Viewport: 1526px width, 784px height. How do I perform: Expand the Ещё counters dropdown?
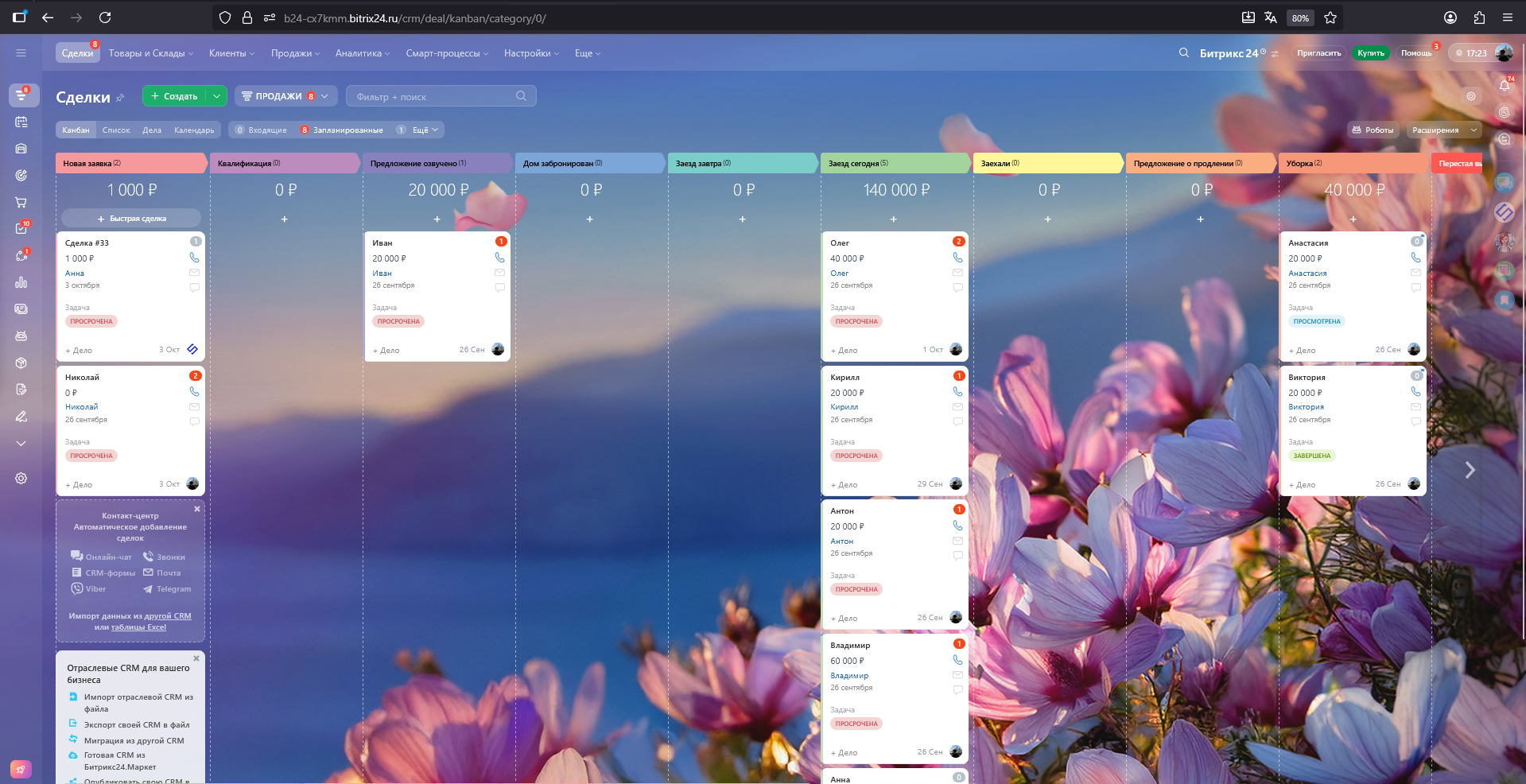pos(425,130)
